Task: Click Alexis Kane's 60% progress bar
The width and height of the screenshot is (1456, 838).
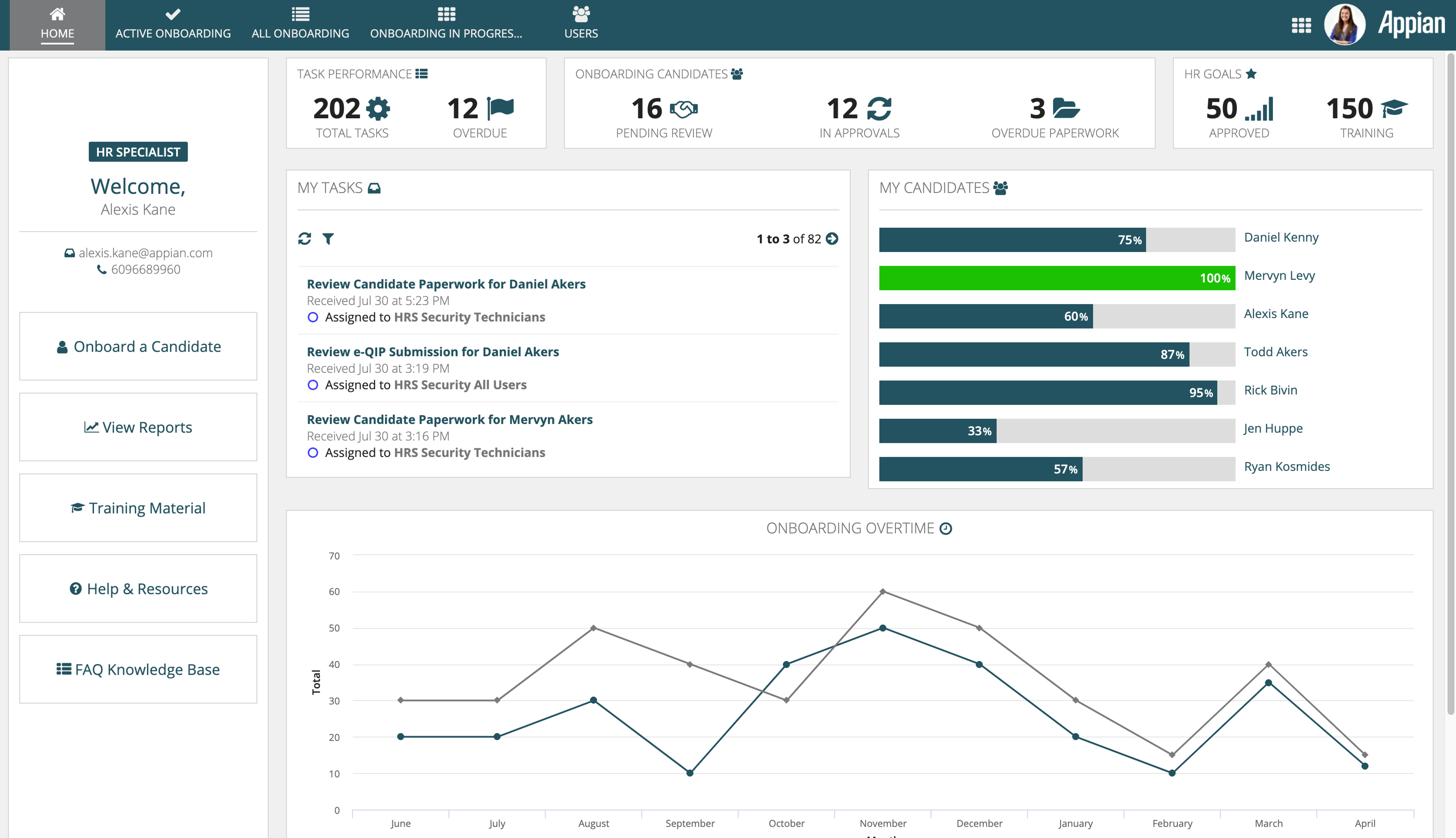Action: pyautogui.click(x=1057, y=316)
